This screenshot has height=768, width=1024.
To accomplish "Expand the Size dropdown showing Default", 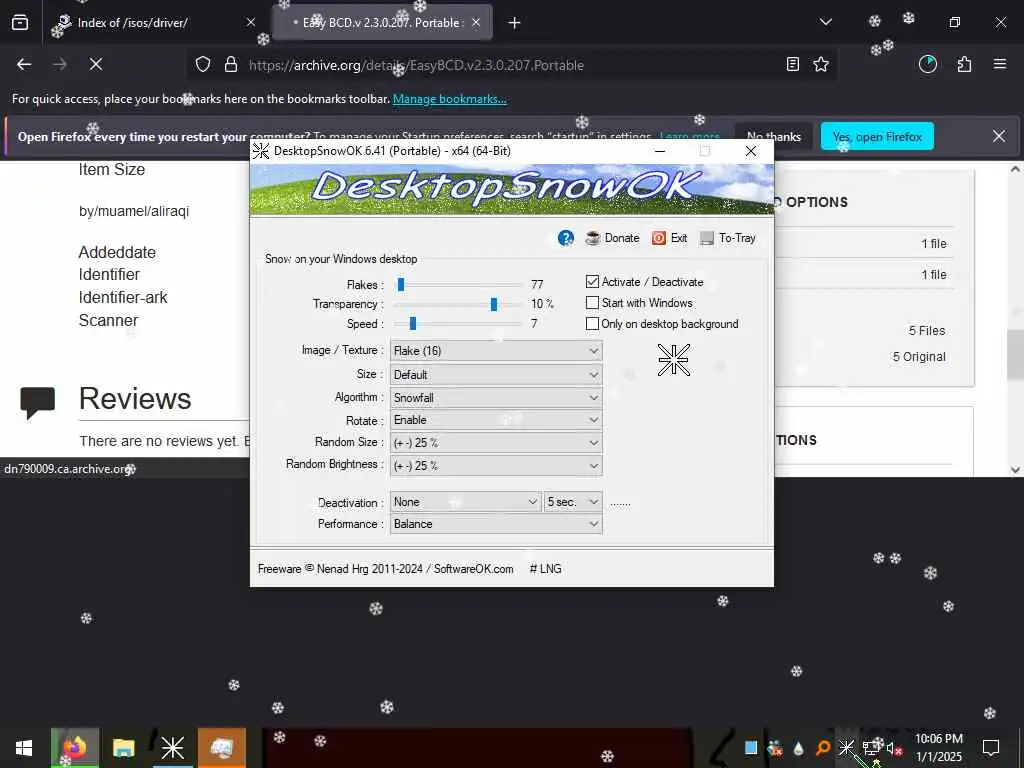I will click(496, 374).
